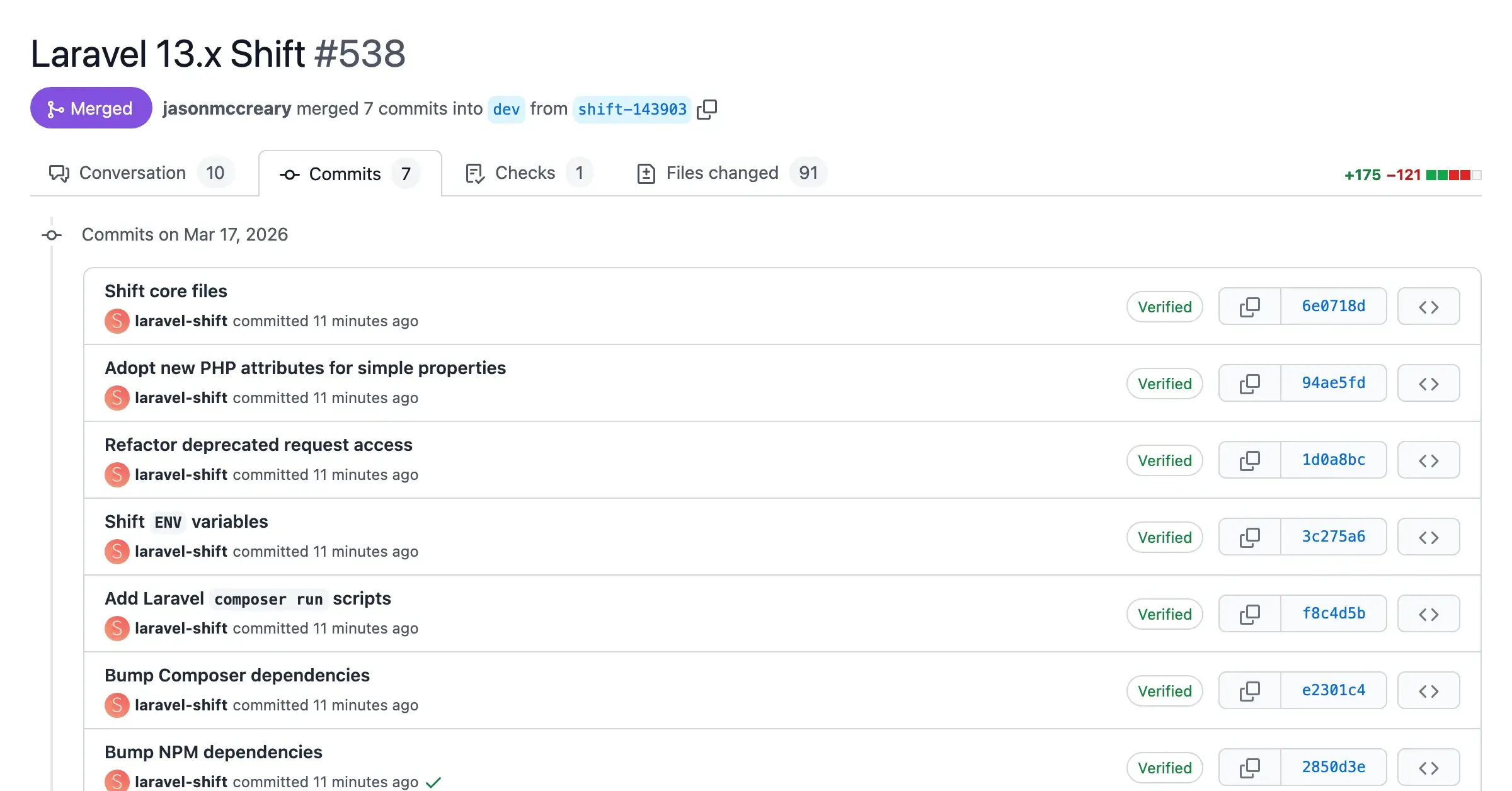The width and height of the screenshot is (1512, 791).
Task: Open the check status on Bump NPM dependencies
Action: pyautogui.click(x=433, y=781)
